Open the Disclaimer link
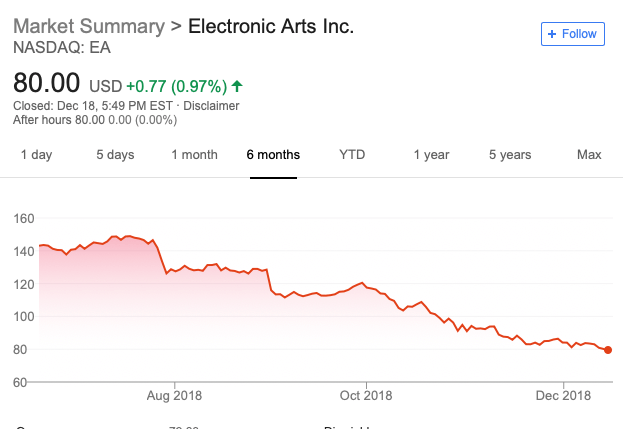 coord(212,106)
